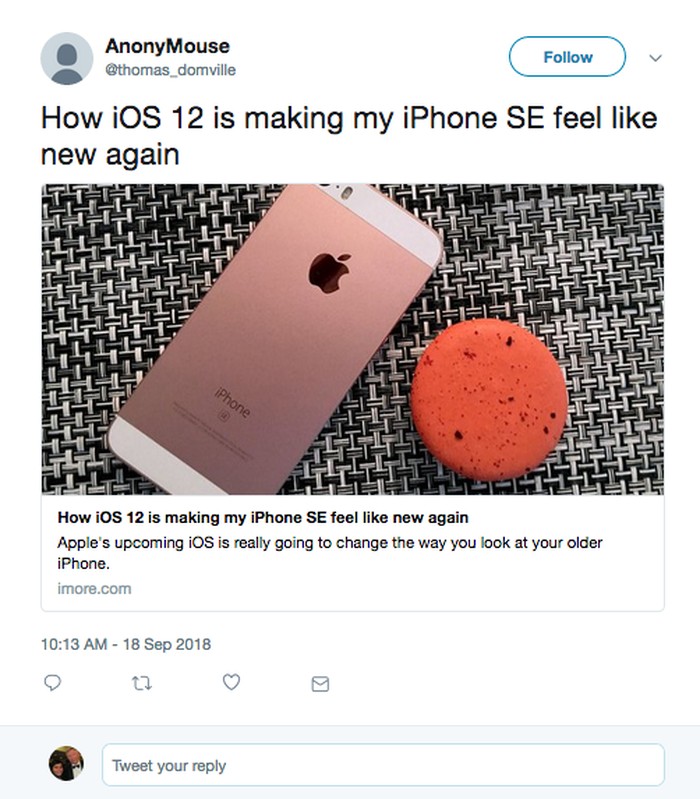Click into the "Tweet your reply" field
Image resolution: width=700 pixels, height=799 pixels.
point(382,766)
